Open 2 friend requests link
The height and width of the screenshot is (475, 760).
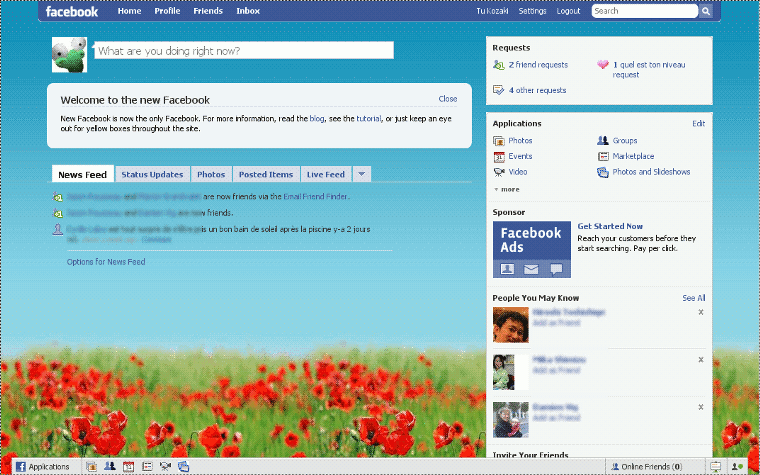pos(538,64)
